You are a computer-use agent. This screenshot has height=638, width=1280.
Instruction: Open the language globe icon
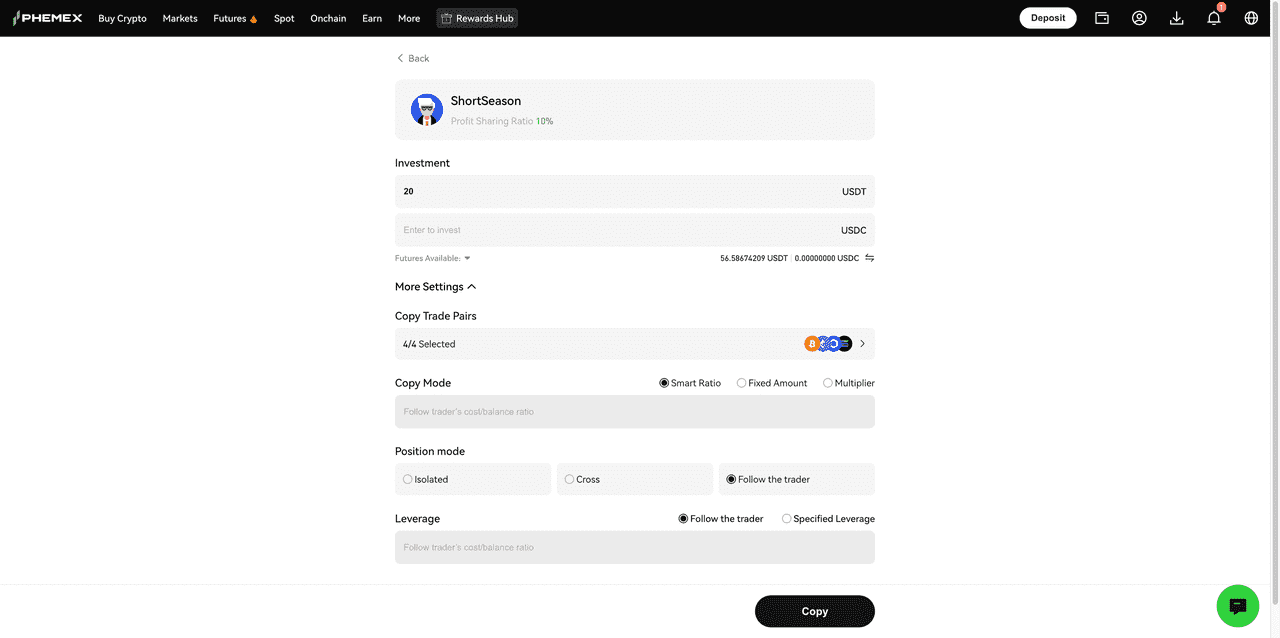[x=1251, y=18]
